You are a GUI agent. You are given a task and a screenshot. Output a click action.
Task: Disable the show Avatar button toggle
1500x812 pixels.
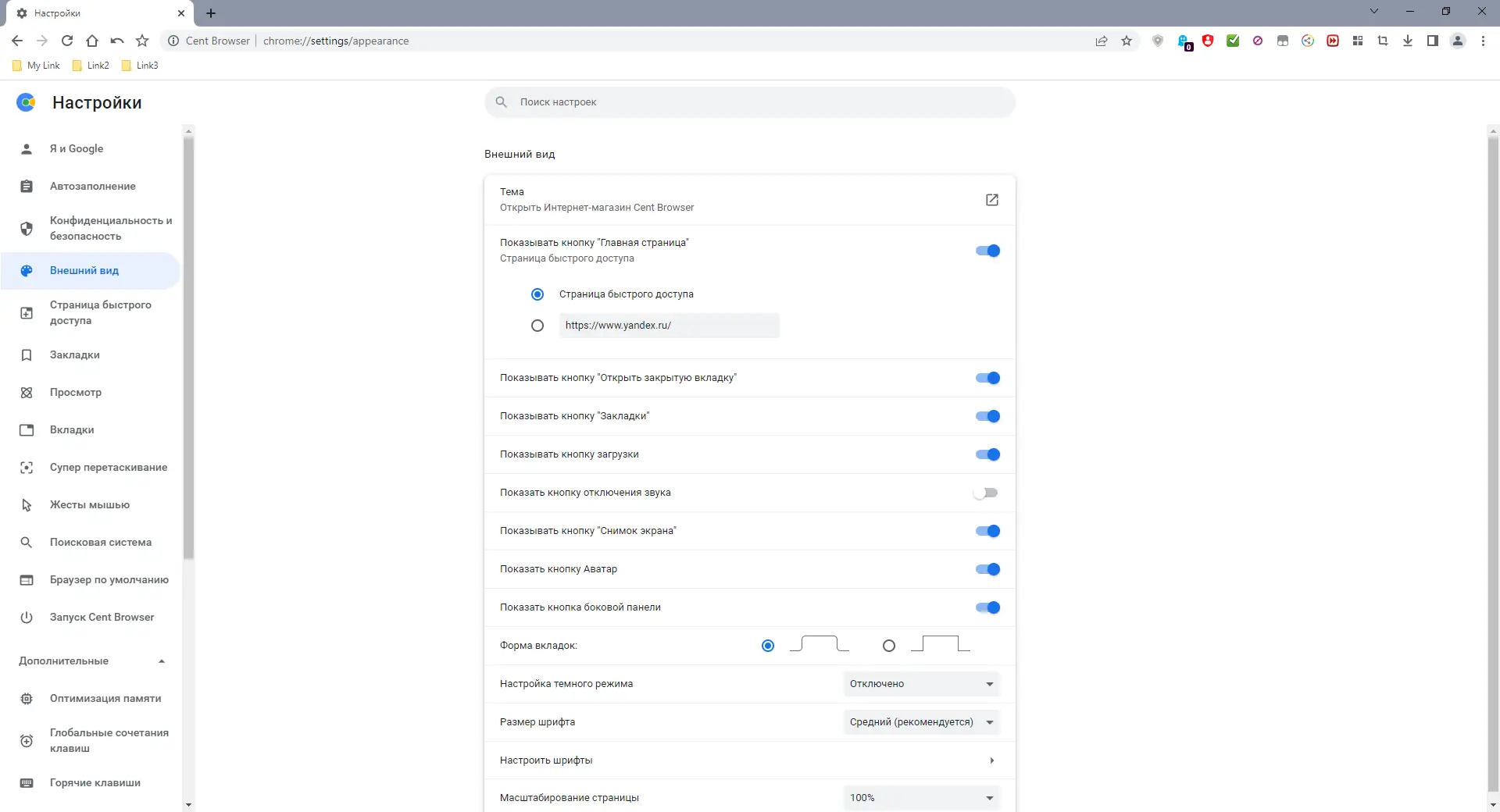[x=987, y=569]
